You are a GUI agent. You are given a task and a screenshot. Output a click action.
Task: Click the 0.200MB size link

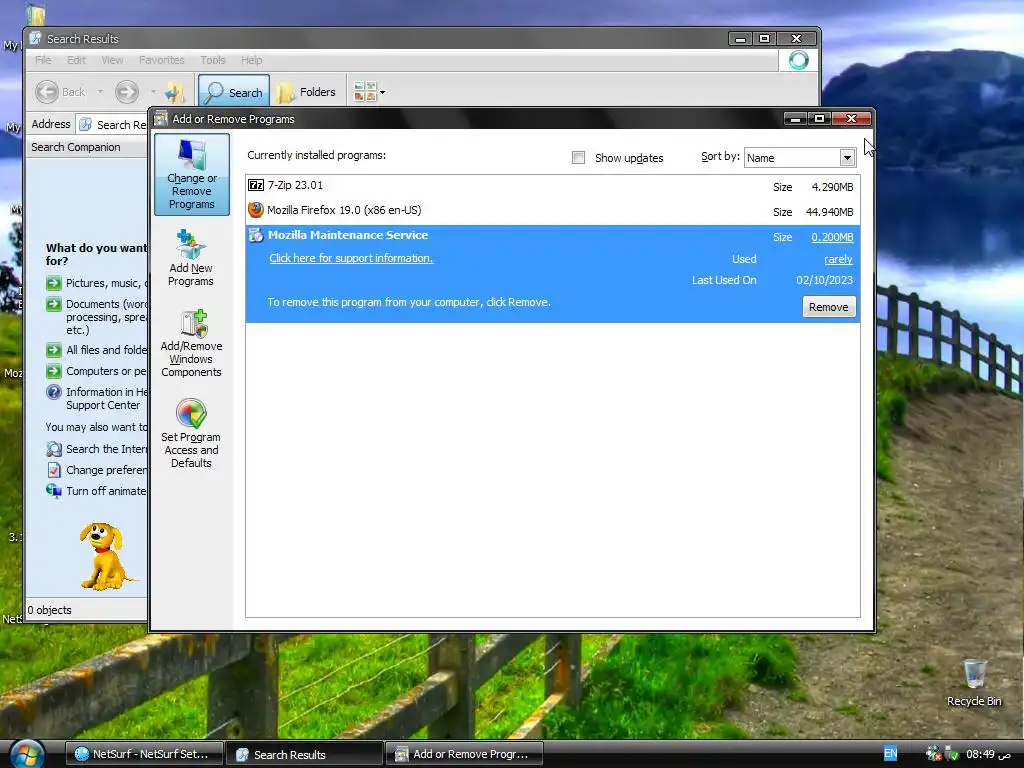[832, 237]
